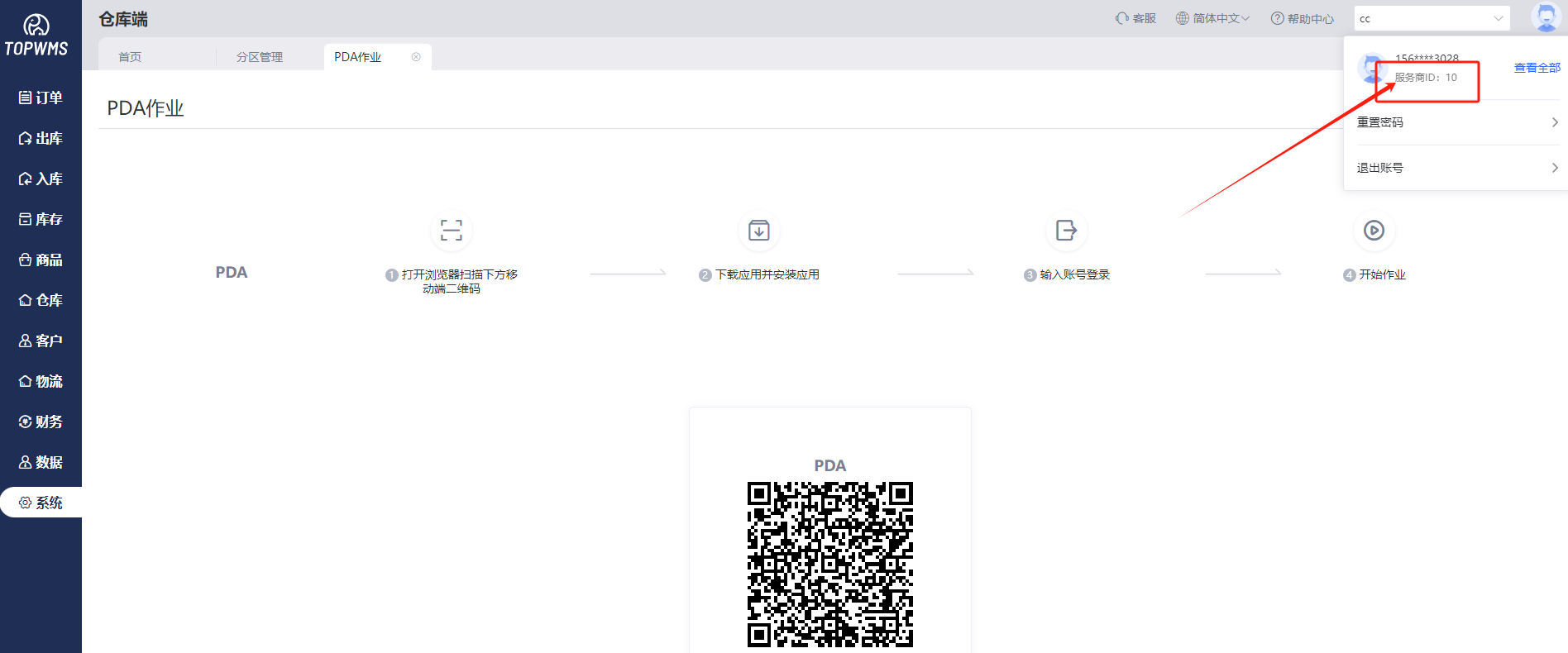
Task: Click the scan QR code step icon
Action: click(451, 231)
